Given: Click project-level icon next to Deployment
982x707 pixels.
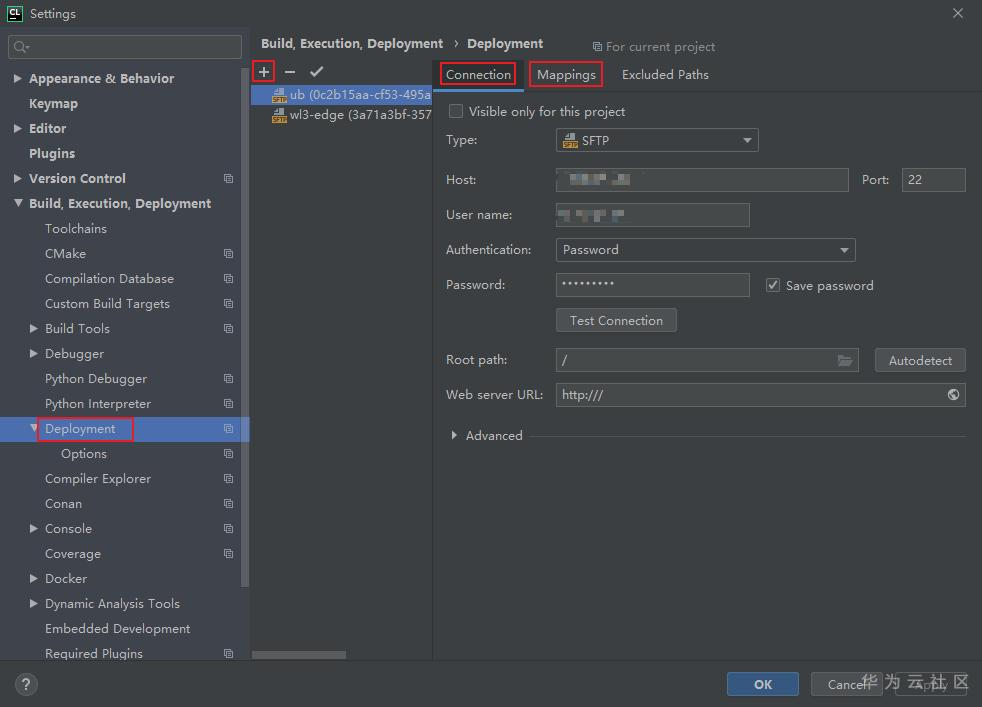Looking at the screenshot, I should coord(229,429).
